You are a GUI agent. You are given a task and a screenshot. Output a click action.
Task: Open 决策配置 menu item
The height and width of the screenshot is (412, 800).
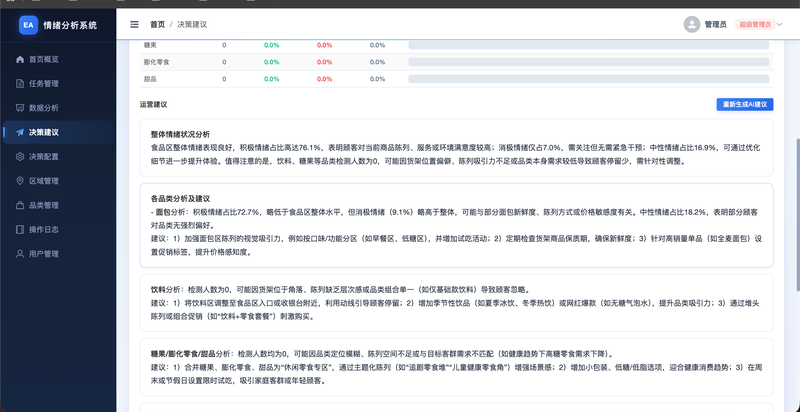[58, 157]
